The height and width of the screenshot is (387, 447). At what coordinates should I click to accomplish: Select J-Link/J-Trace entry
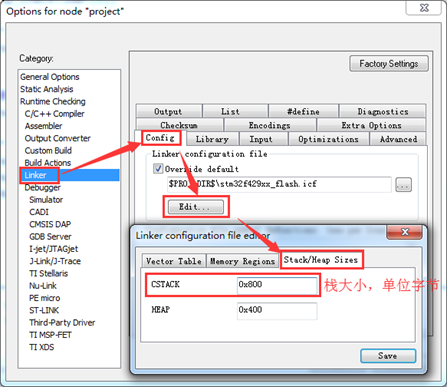55,261
